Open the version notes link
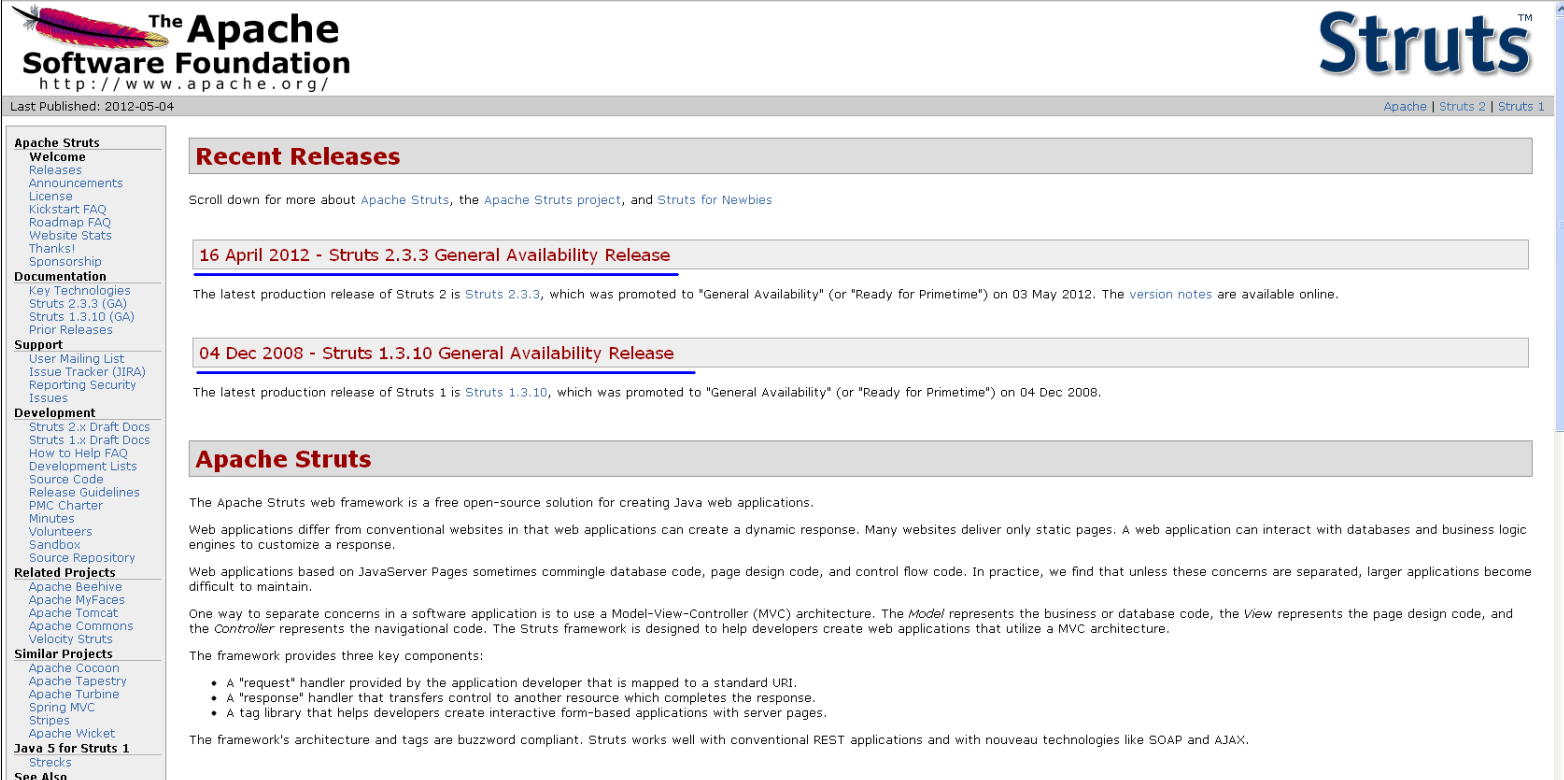Image resolution: width=1564 pixels, height=780 pixels. [x=1170, y=294]
